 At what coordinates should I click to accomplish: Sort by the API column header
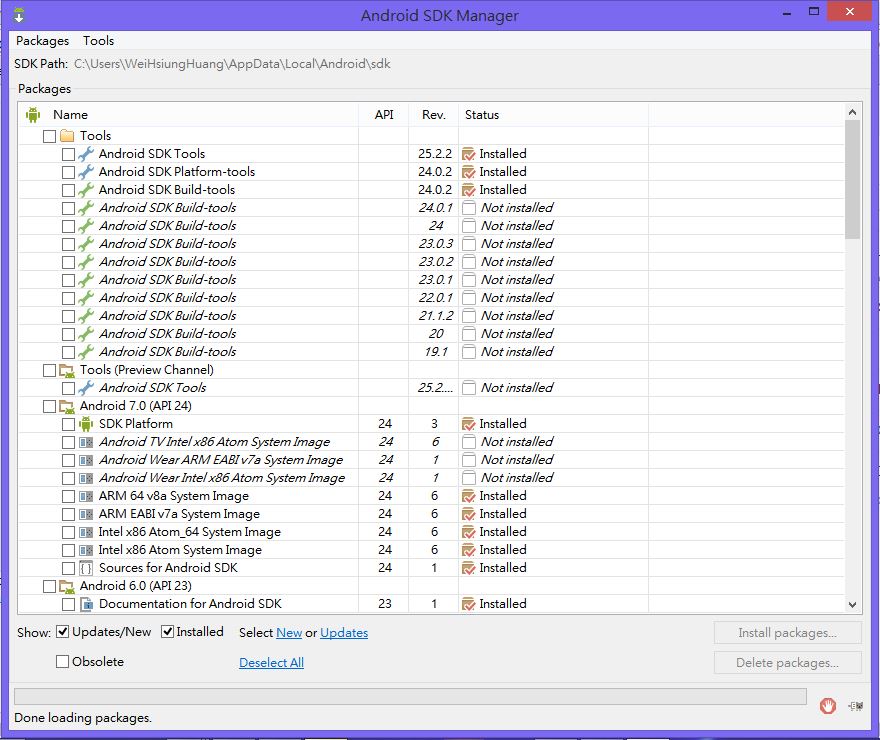[384, 114]
